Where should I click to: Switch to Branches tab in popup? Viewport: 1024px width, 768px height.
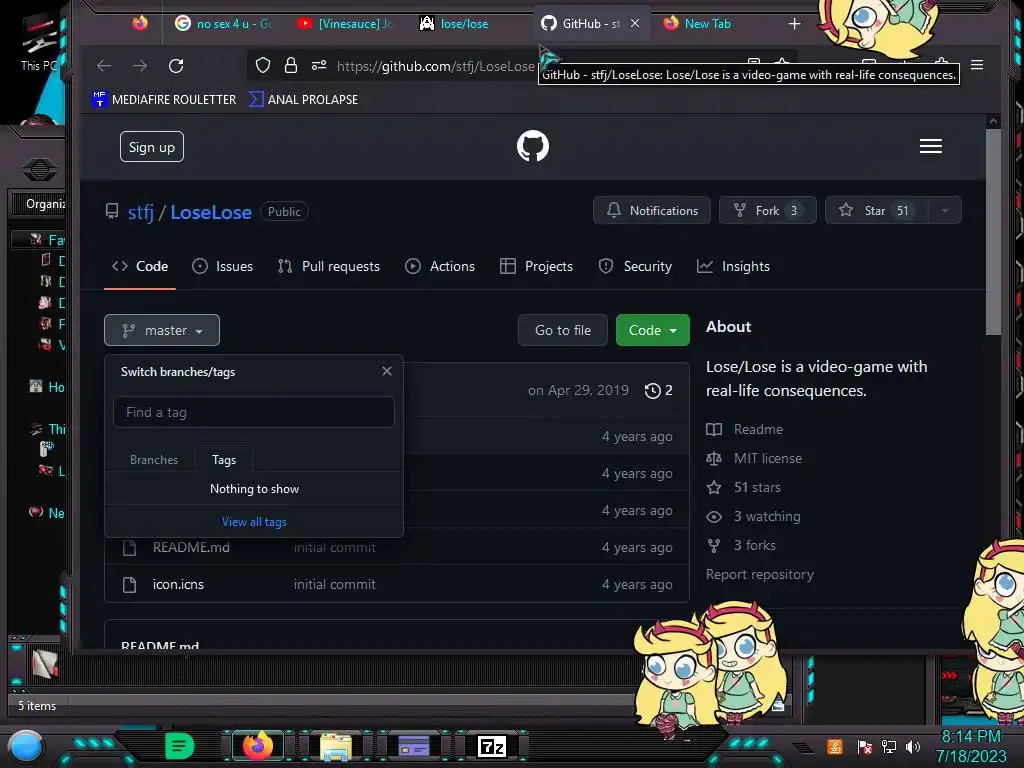pos(154,460)
